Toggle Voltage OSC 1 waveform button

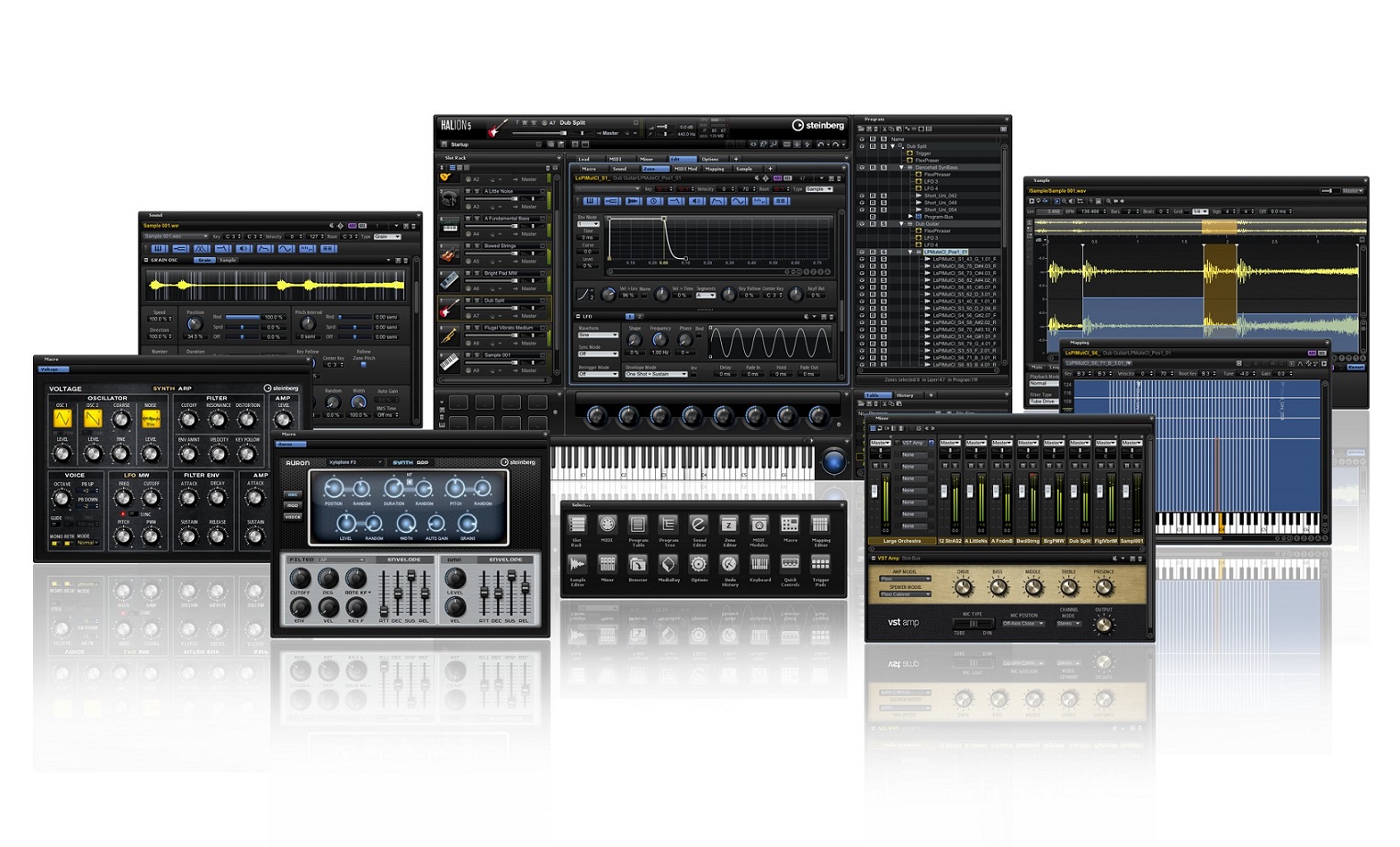click(62, 419)
